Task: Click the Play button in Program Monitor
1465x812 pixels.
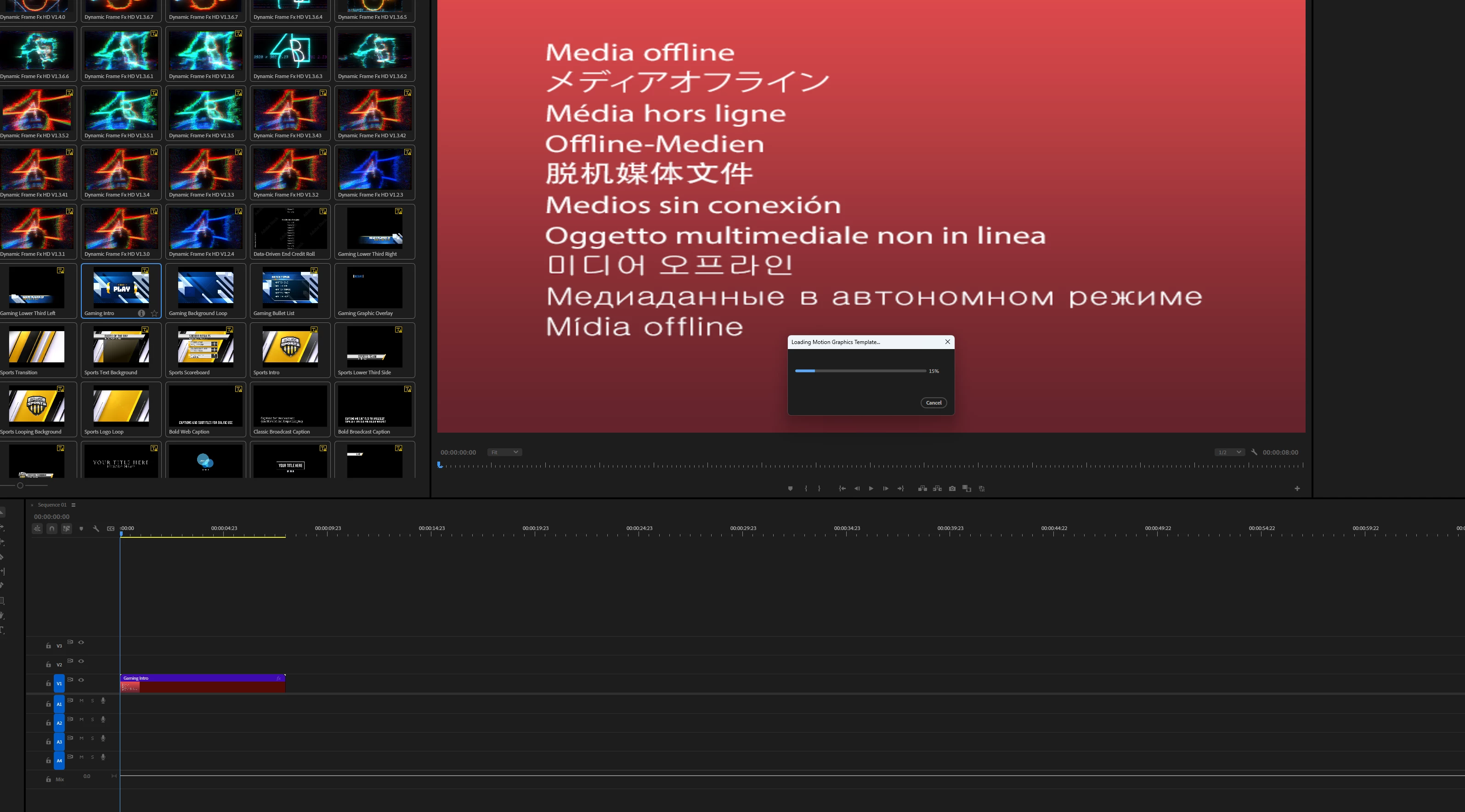Action: [871, 489]
